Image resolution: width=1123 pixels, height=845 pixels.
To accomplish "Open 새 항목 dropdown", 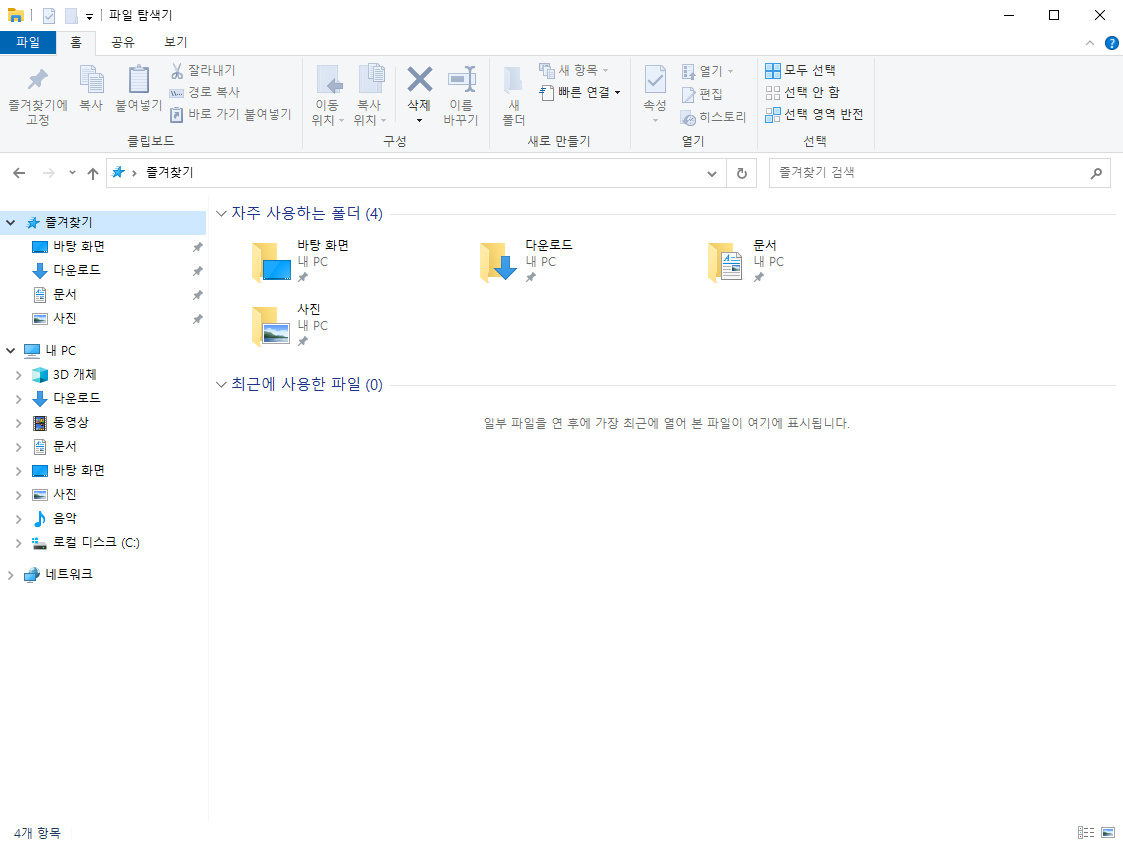I will click(x=574, y=70).
